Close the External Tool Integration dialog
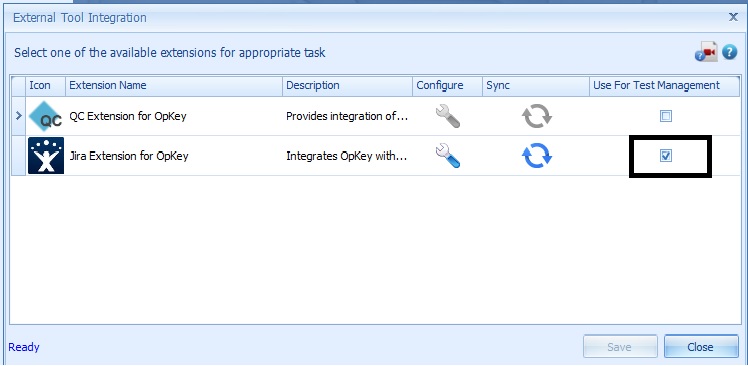This screenshot has height=366, width=748. (x=733, y=17)
